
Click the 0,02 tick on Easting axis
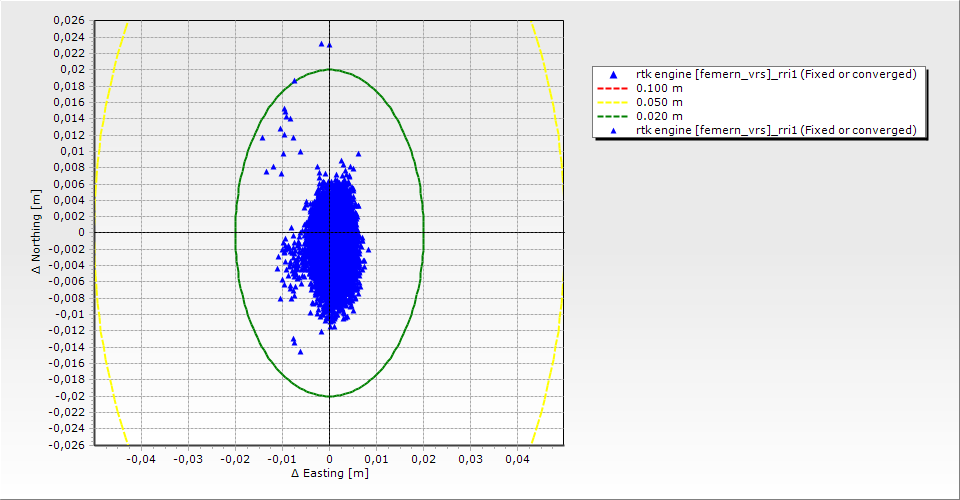pos(423,459)
